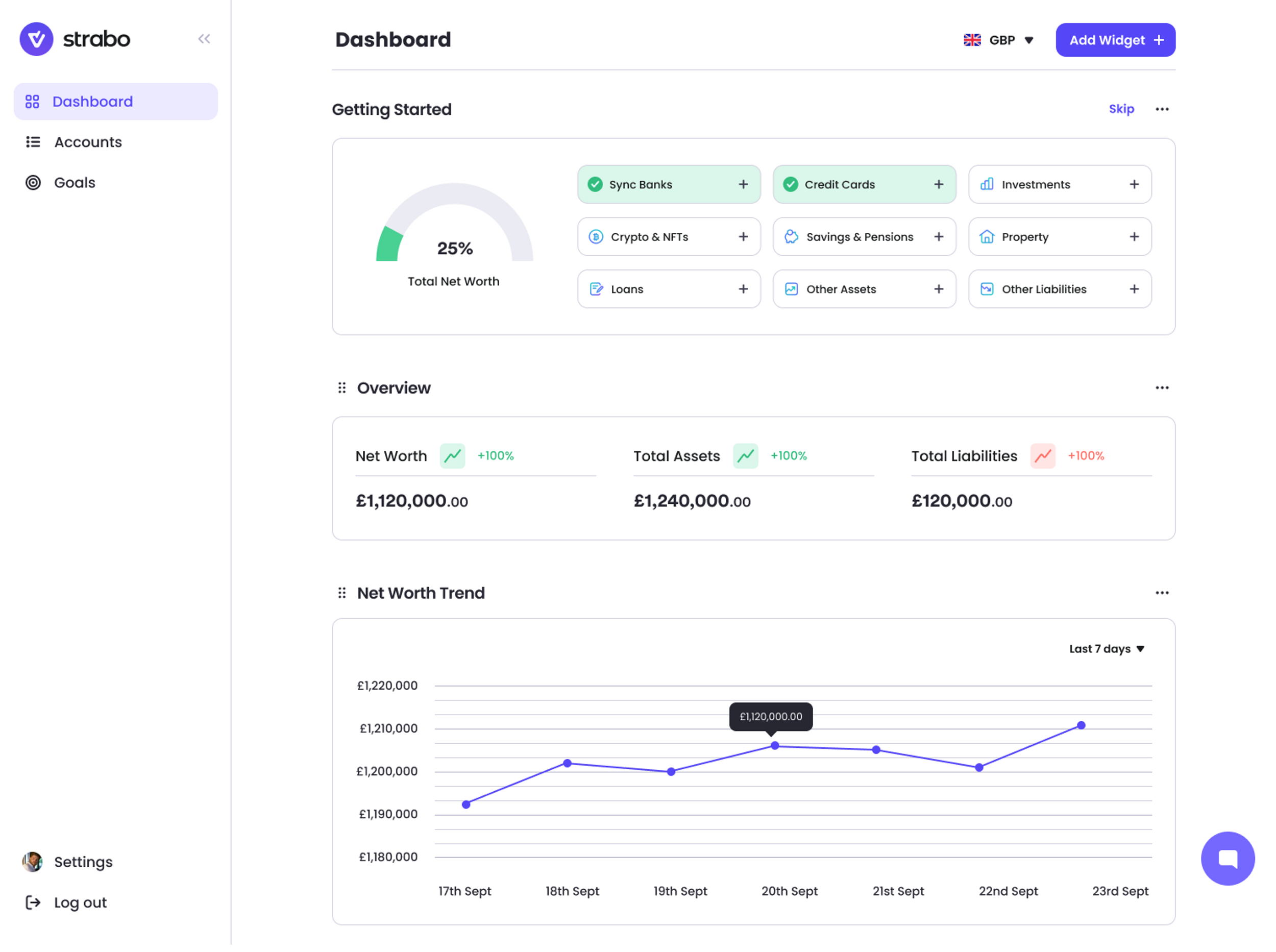This screenshot has height=952, width=1276.
Task: Click the Total Net Worth progress gauge
Action: (454, 231)
